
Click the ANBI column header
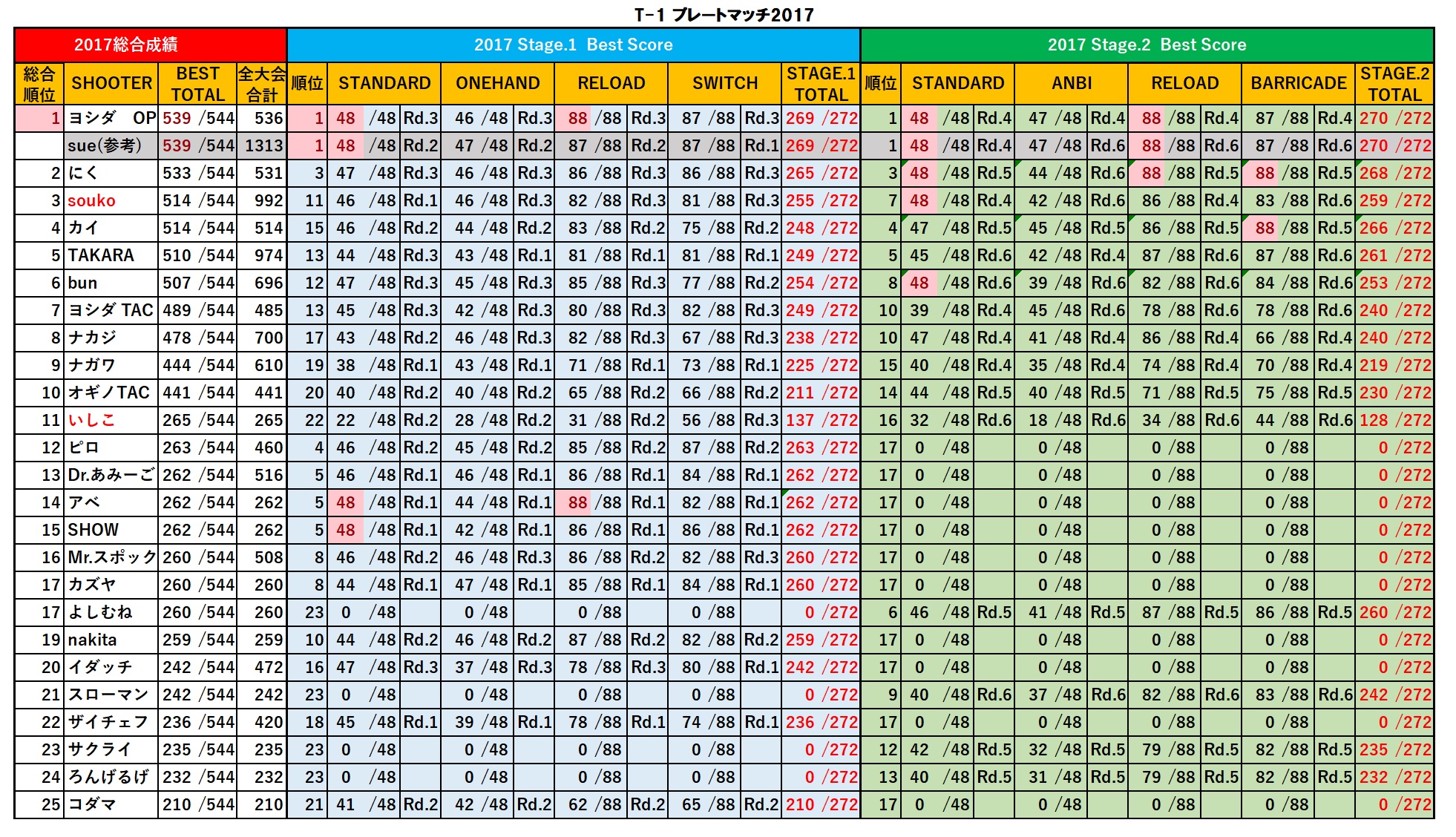click(1072, 83)
